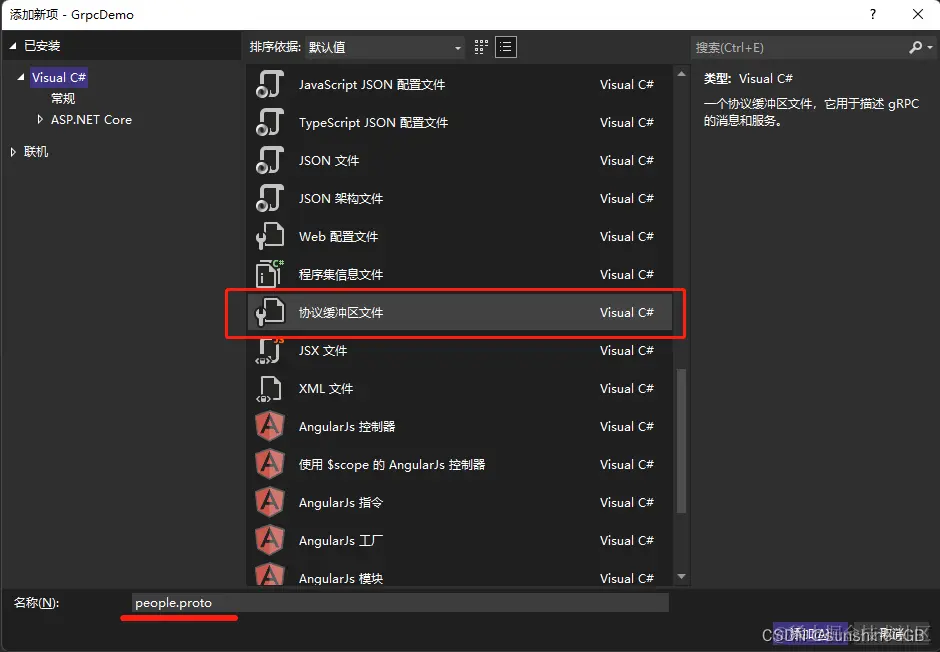
Task: Expand the ASP.NET Core tree node
Action: [x=40, y=119]
